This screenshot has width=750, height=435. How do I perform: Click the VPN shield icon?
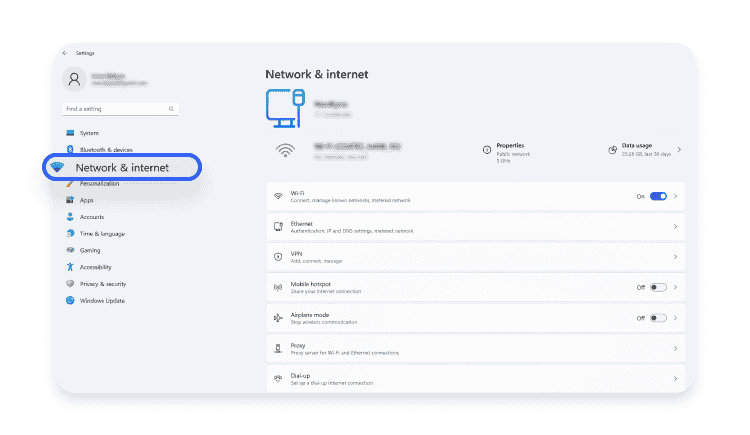278,257
